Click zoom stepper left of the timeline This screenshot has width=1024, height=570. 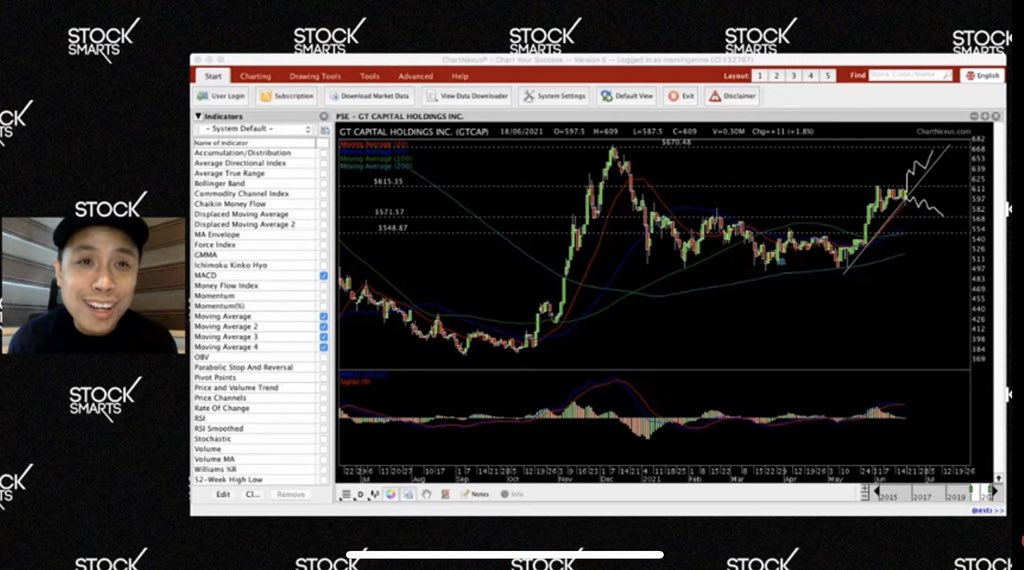(865, 493)
